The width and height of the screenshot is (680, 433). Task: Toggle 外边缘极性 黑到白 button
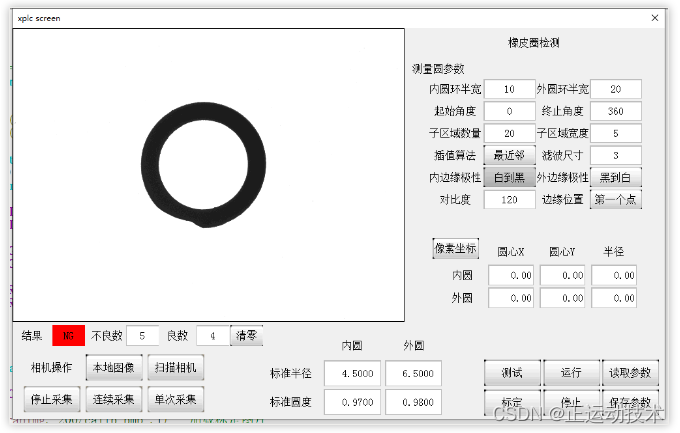click(615, 177)
